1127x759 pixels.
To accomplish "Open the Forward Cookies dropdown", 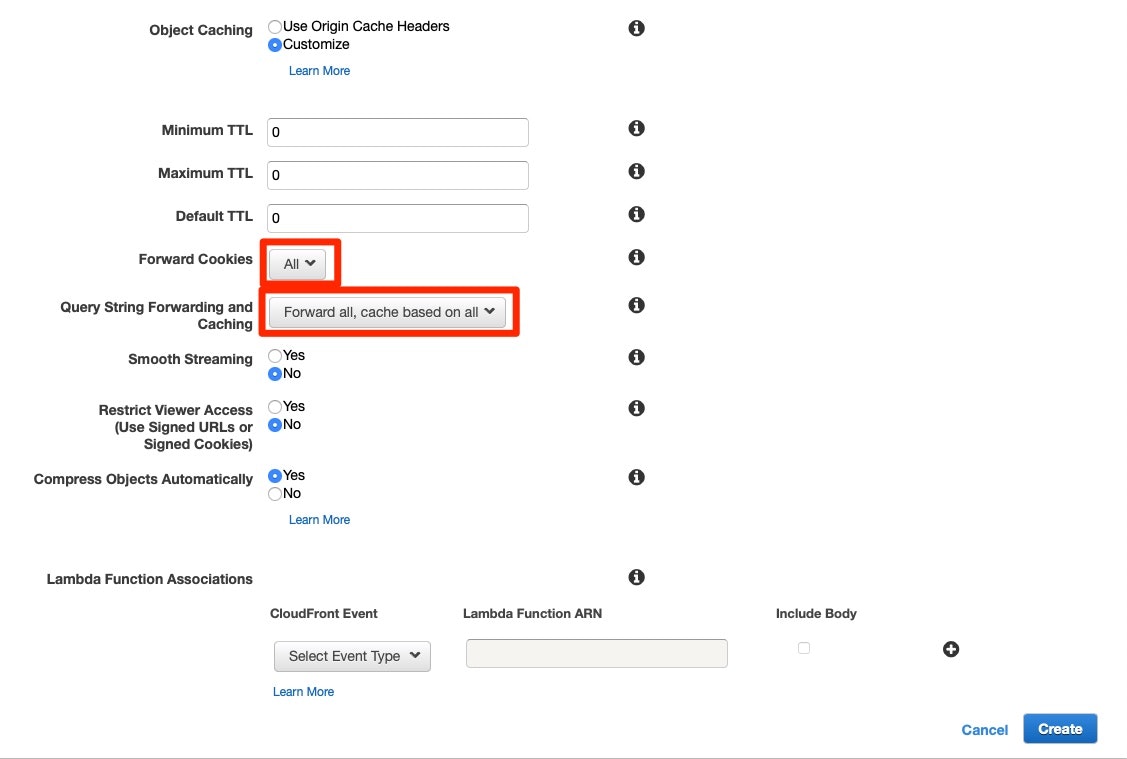I will tap(298, 264).
